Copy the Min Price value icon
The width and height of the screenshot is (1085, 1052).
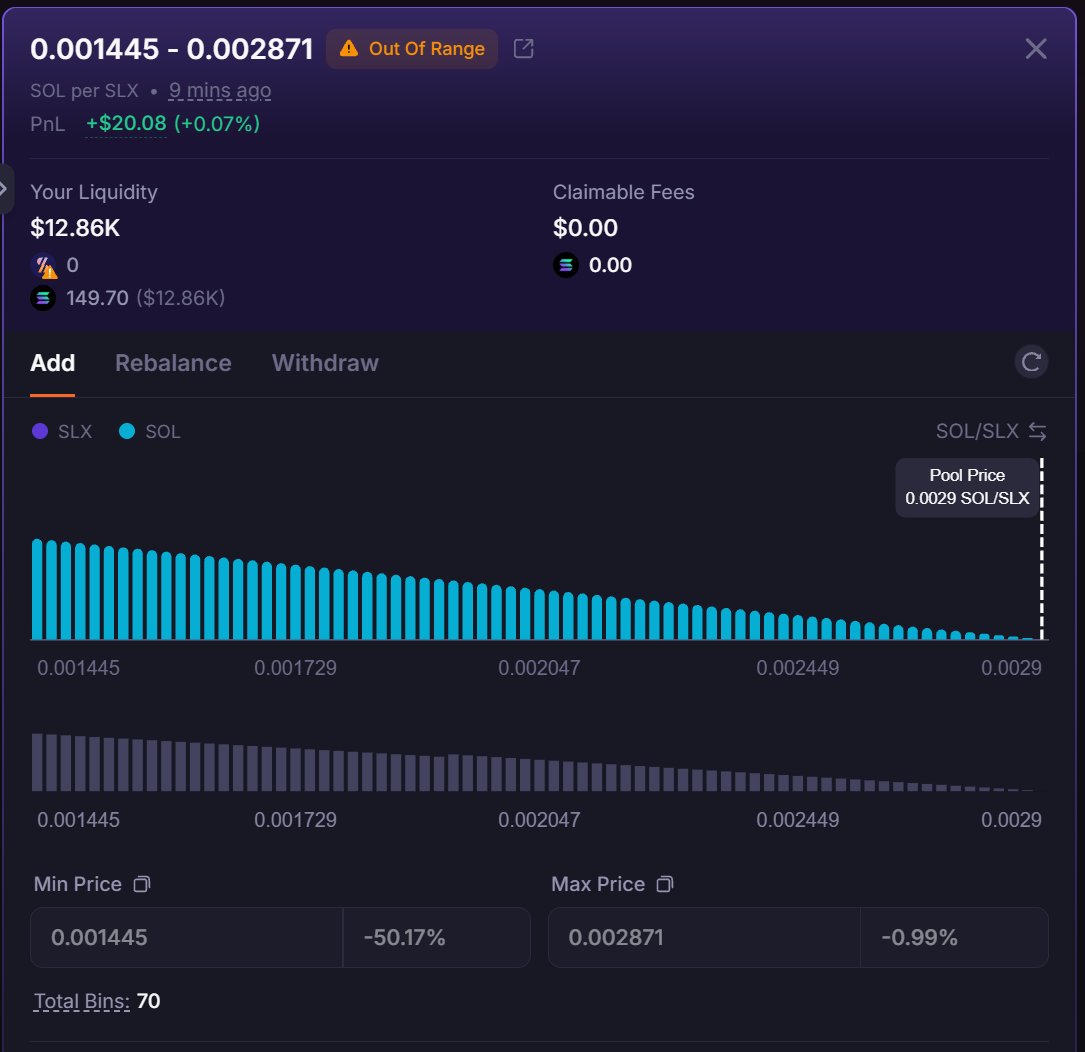coord(141,884)
